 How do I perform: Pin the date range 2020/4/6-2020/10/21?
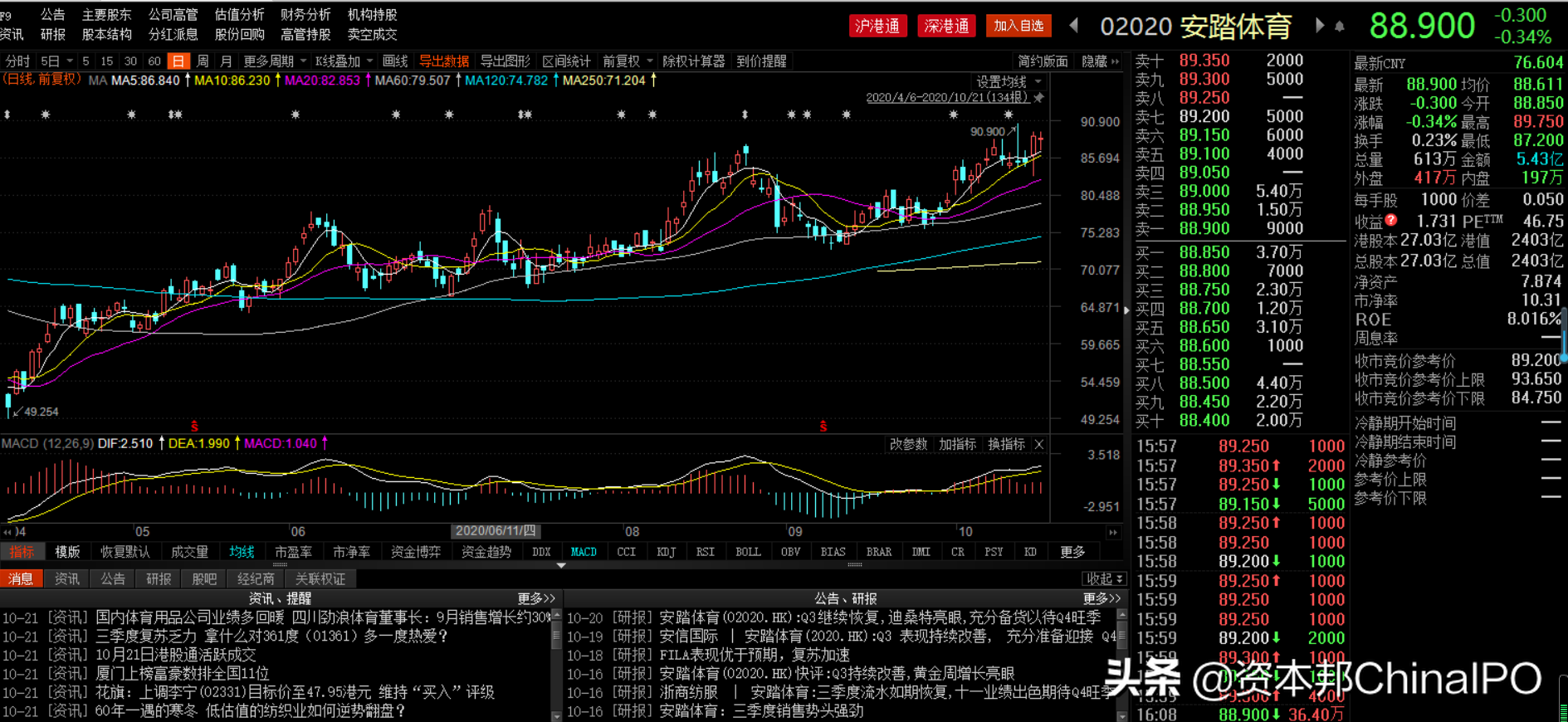[1038, 98]
